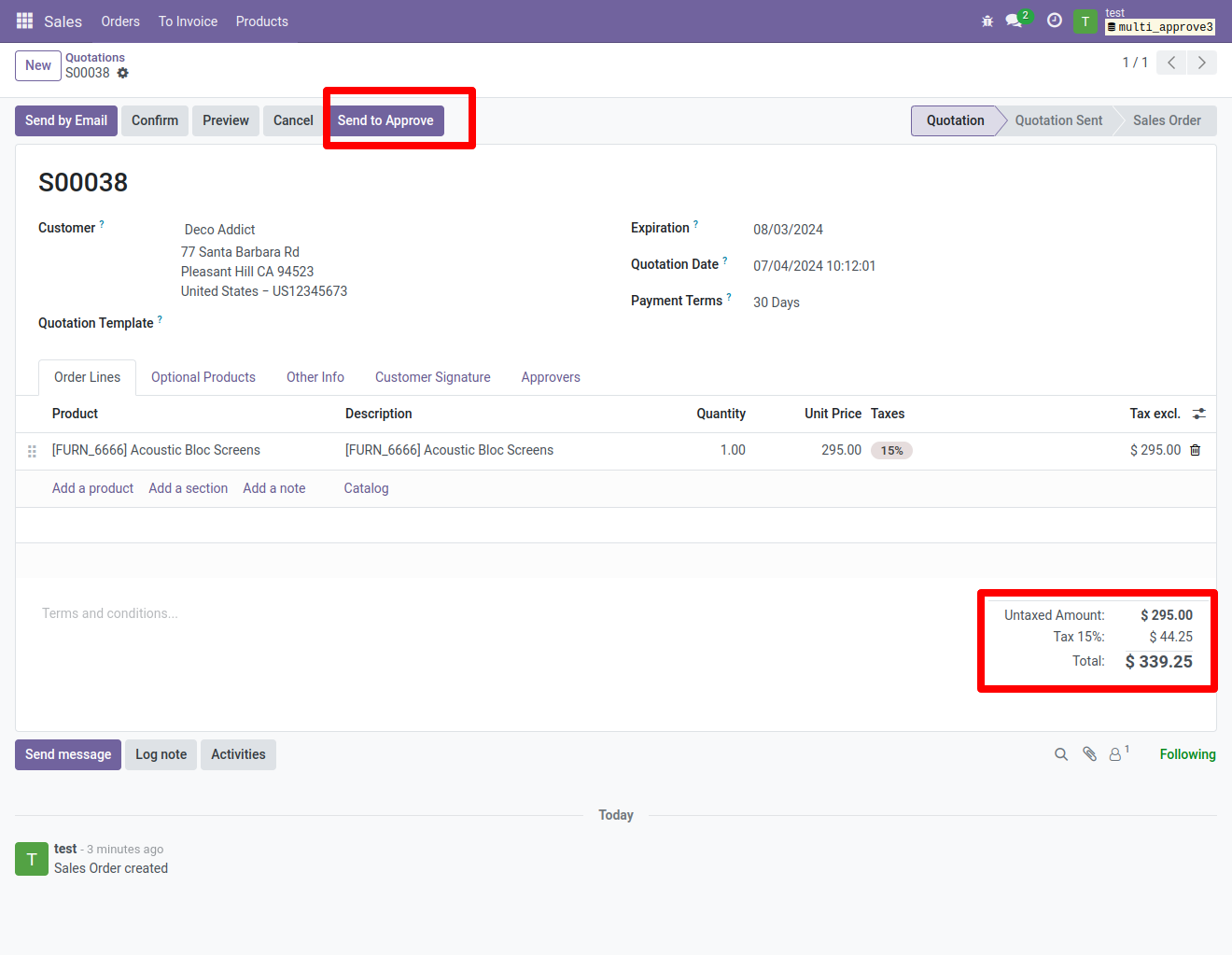Attach files with paperclip icon
Image resolution: width=1232 pixels, height=956 pixels.
click(1089, 754)
